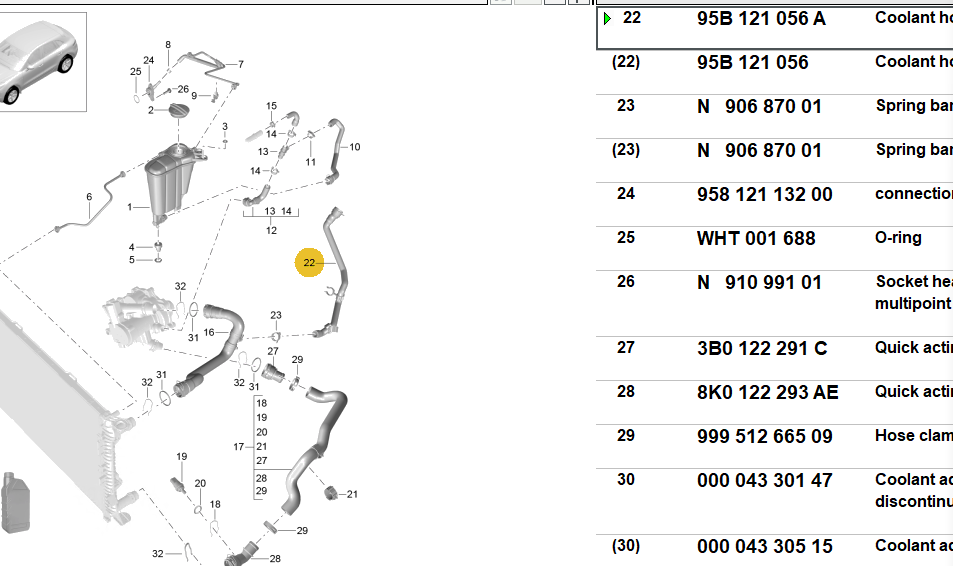
Task: Click part number 8K0 122 293 AE
Action: click(x=767, y=392)
